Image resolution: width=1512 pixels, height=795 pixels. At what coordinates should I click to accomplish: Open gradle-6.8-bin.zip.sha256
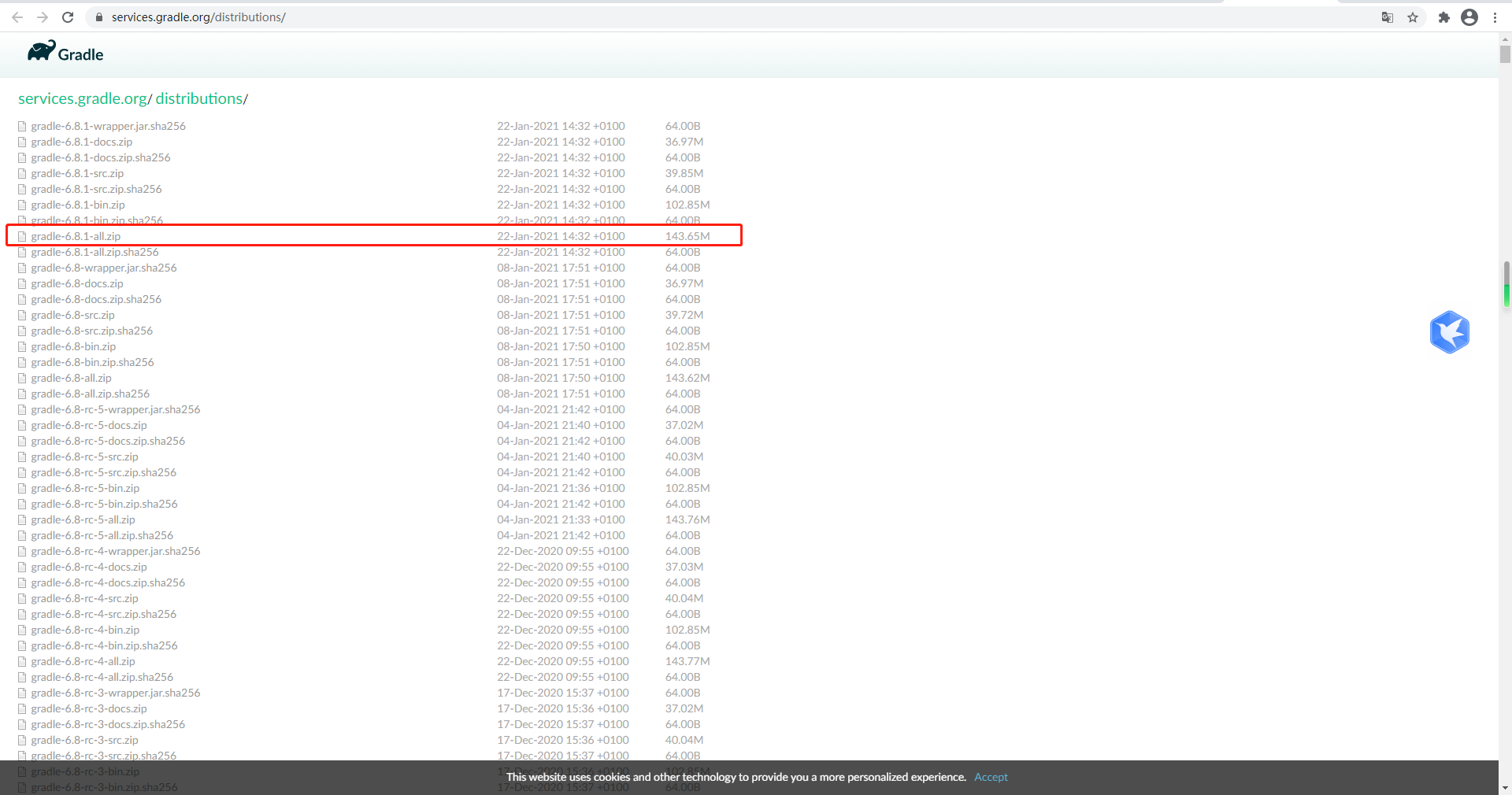coord(92,362)
